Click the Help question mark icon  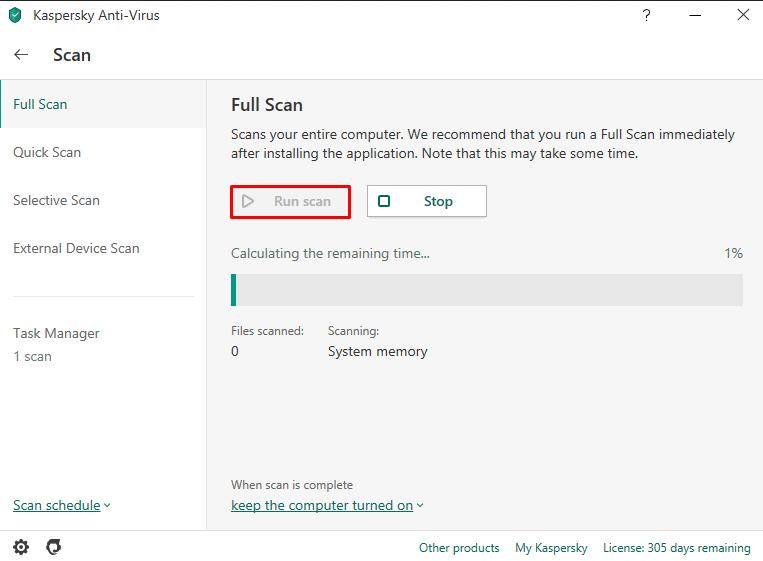[x=646, y=16]
